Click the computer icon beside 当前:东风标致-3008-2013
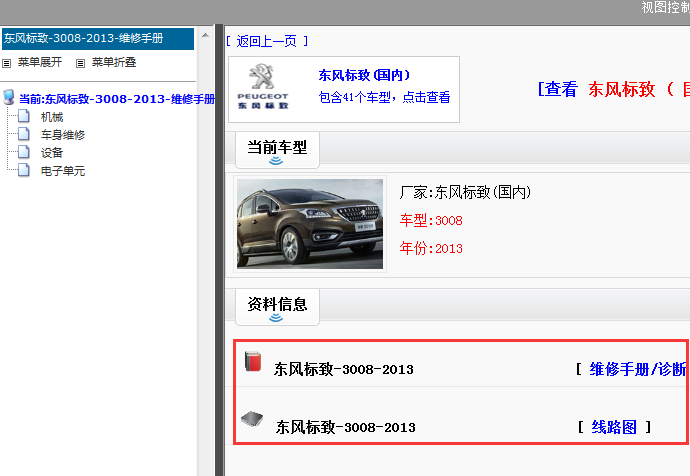690x476 pixels. [x=8, y=97]
